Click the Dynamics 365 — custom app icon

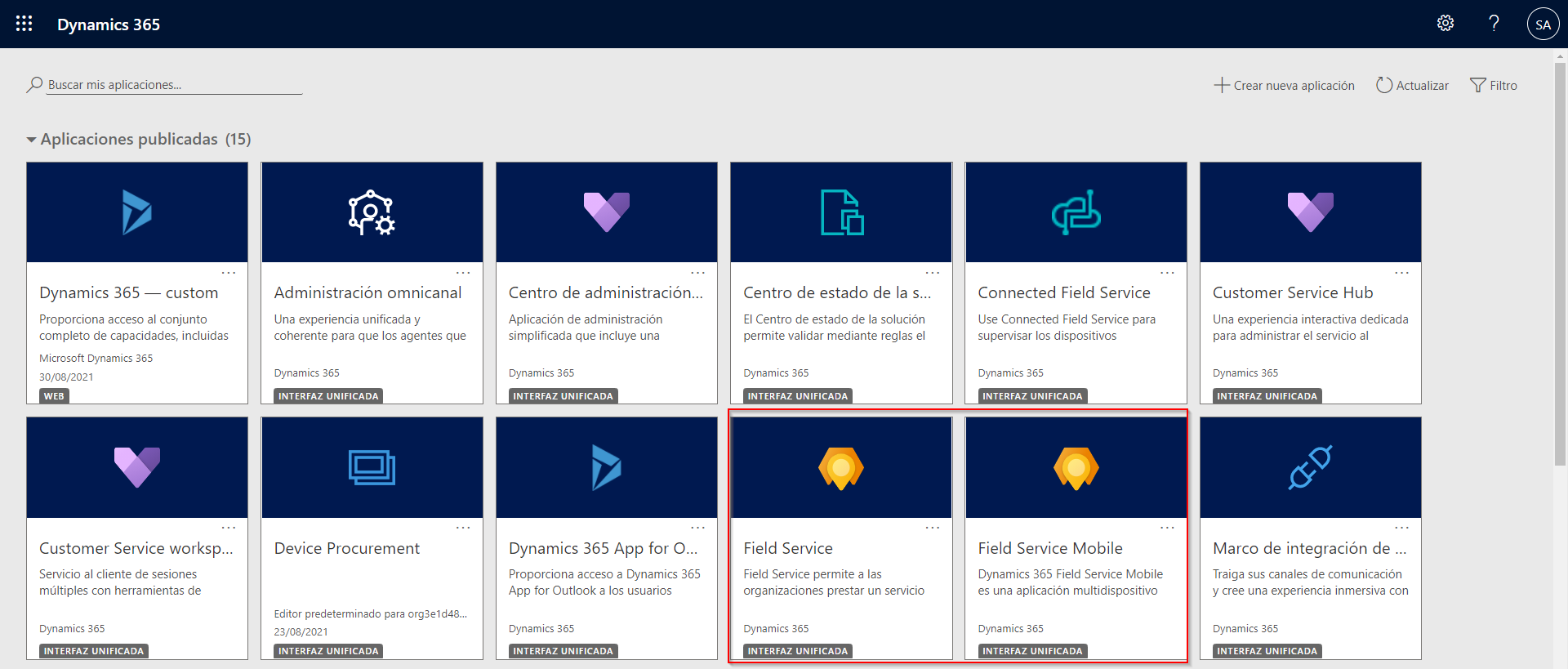(x=137, y=212)
